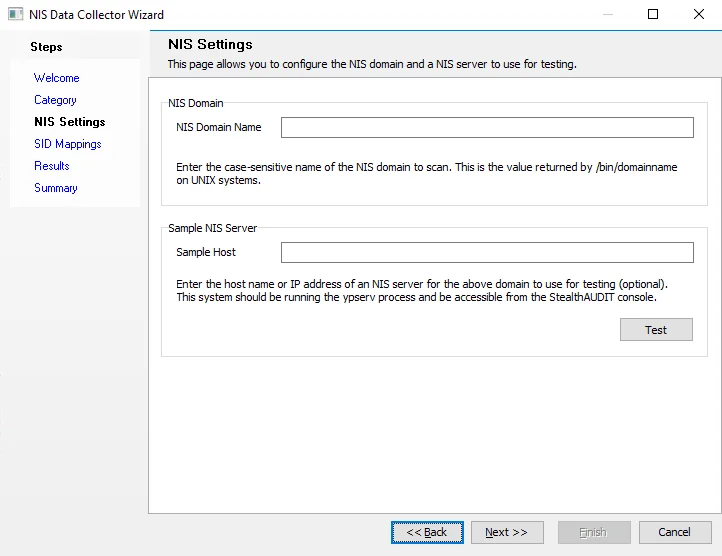
Task: Click the text mentioning /bin/domainname
Action: pyautogui.click(x=427, y=174)
